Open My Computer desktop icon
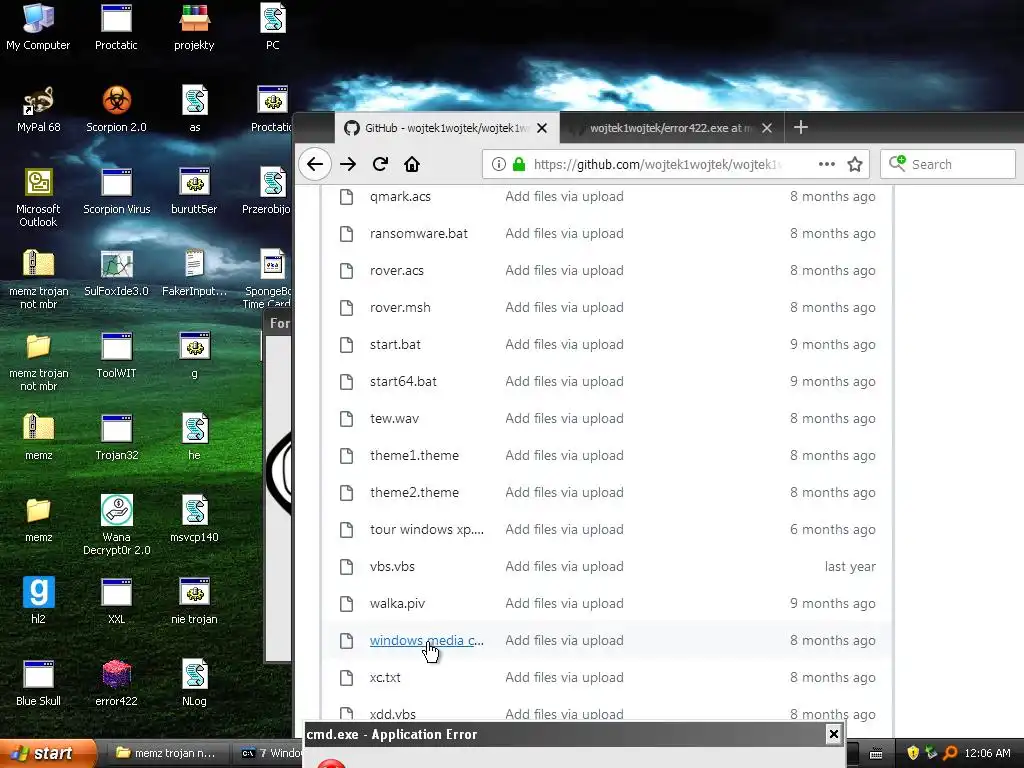1024x768 pixels. (x=38, y=27)
